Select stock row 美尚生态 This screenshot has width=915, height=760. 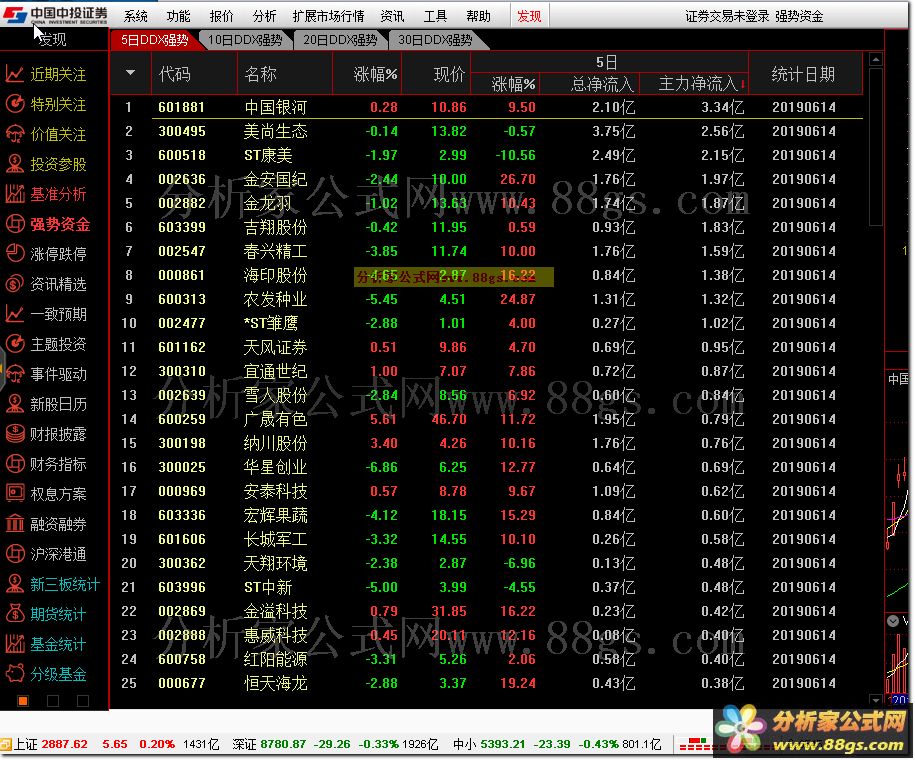487,131
